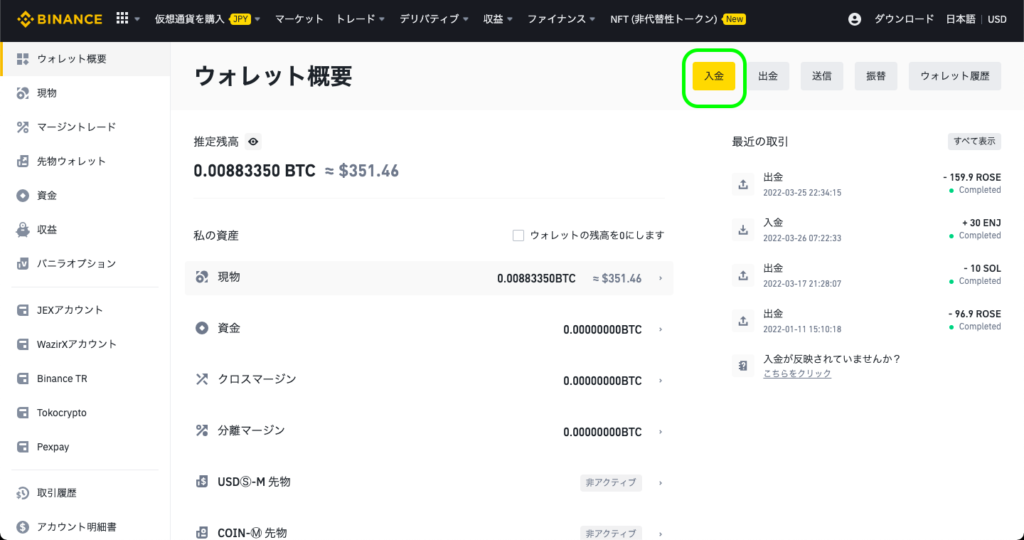Click withdrawal icon for -96.9 ROSE transaction

point(743,321)
